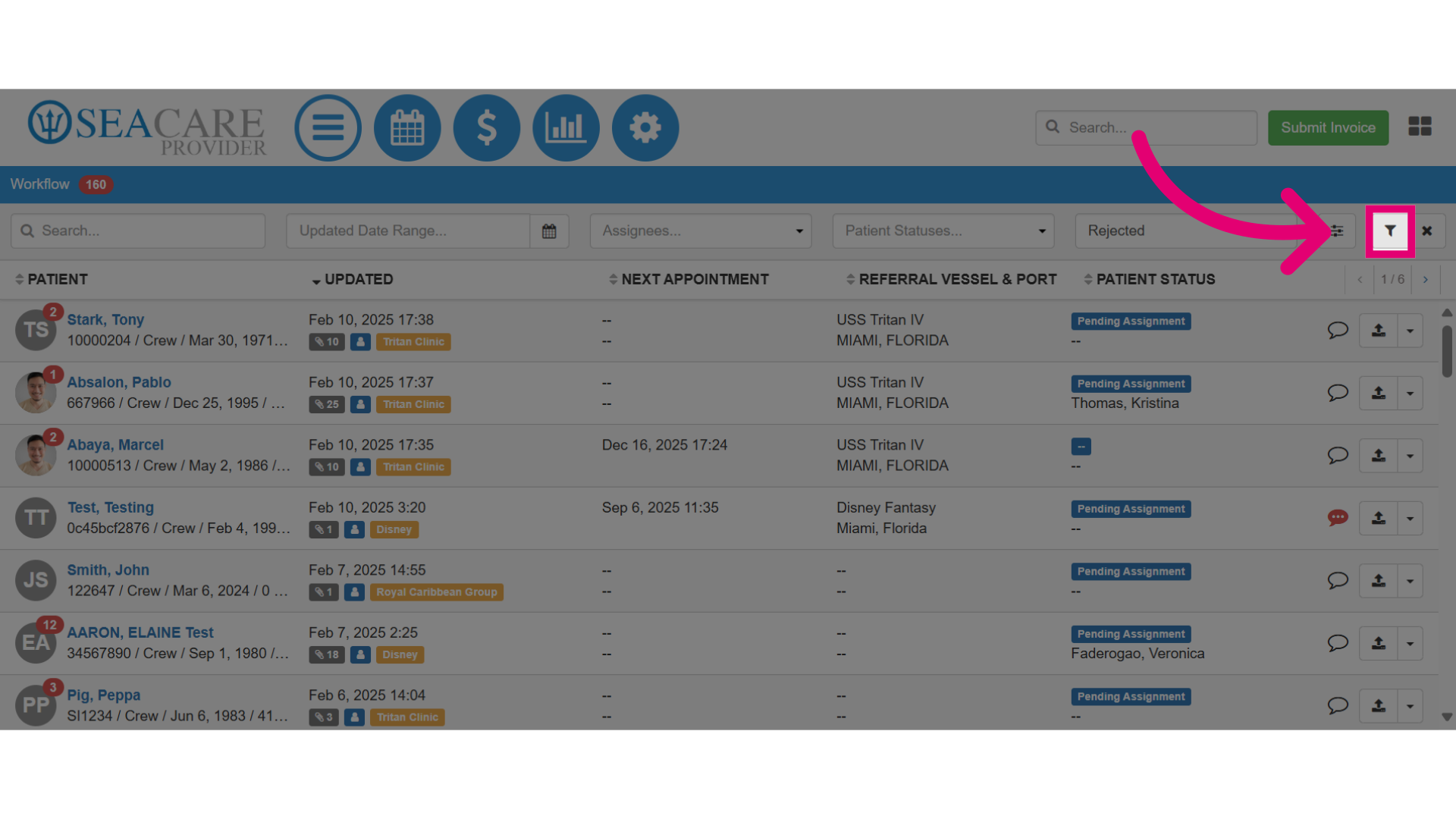Expand action dropdown for Smith, John
The width and height of the screenshot is (1456, 819).
(1410, 581)
